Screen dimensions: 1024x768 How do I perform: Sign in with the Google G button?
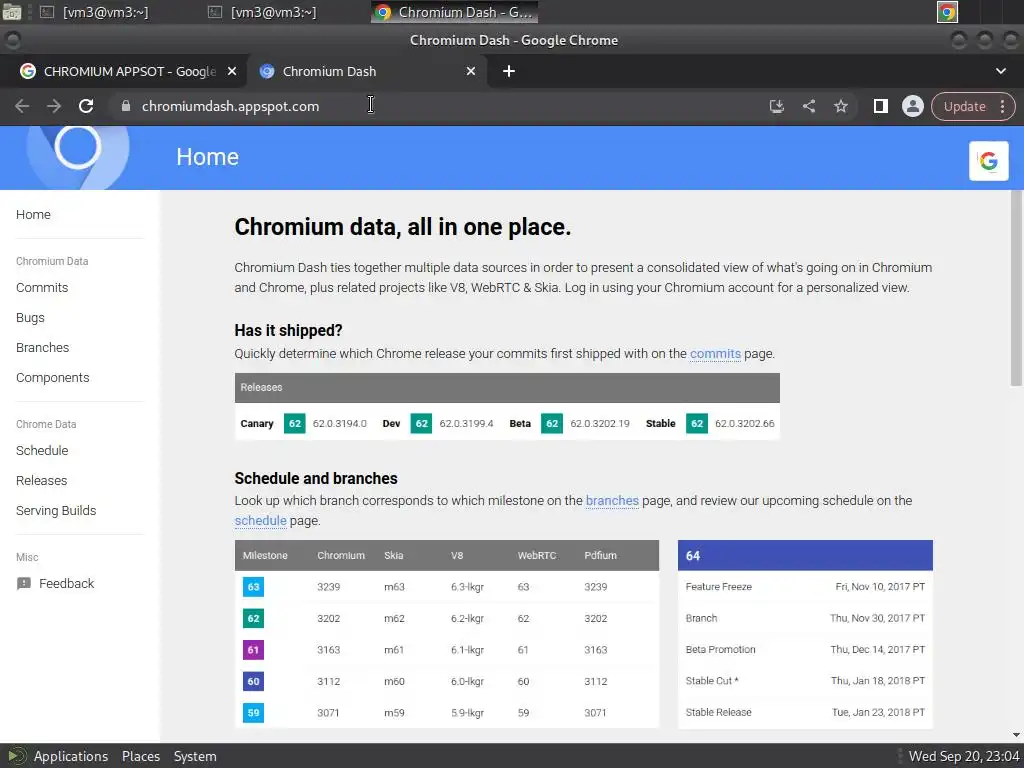[988, 161]
